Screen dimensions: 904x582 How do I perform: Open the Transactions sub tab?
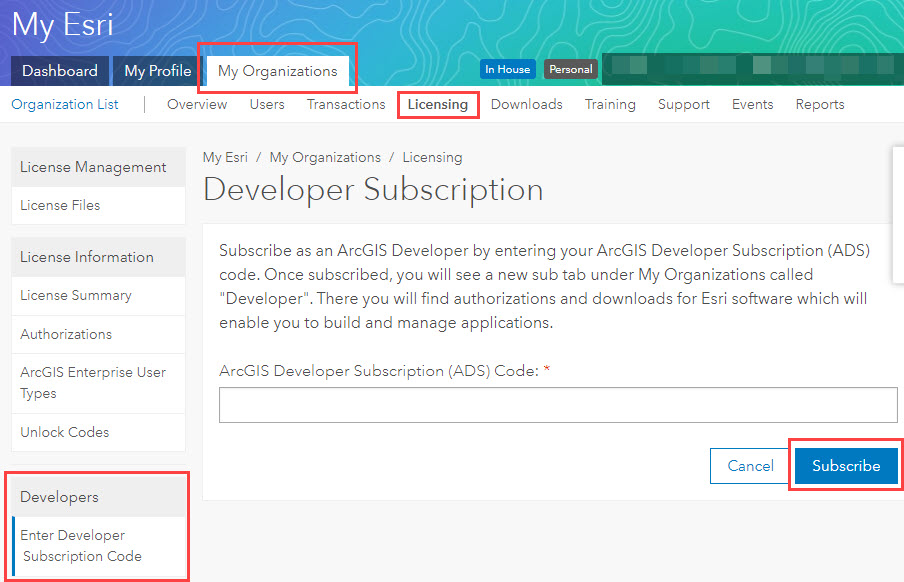click(346, 104)
